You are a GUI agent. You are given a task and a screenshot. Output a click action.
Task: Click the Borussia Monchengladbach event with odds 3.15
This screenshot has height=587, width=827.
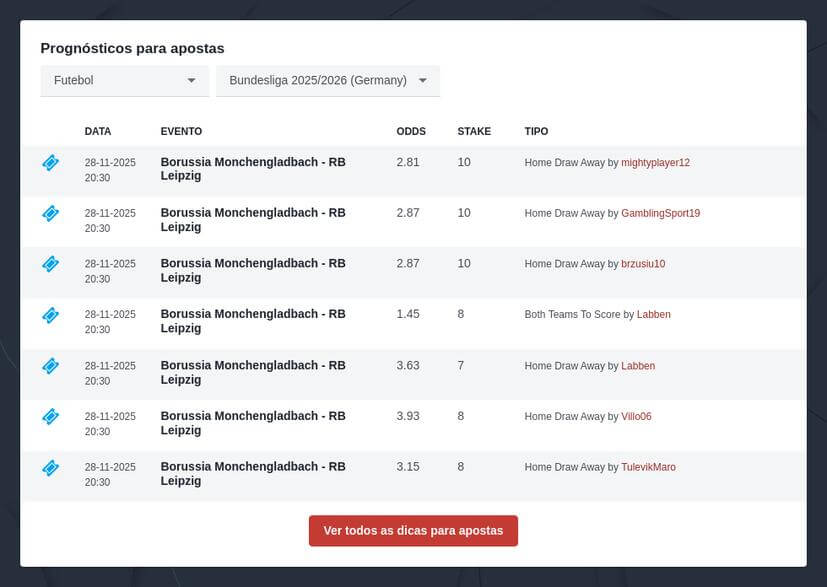(253, 473)
